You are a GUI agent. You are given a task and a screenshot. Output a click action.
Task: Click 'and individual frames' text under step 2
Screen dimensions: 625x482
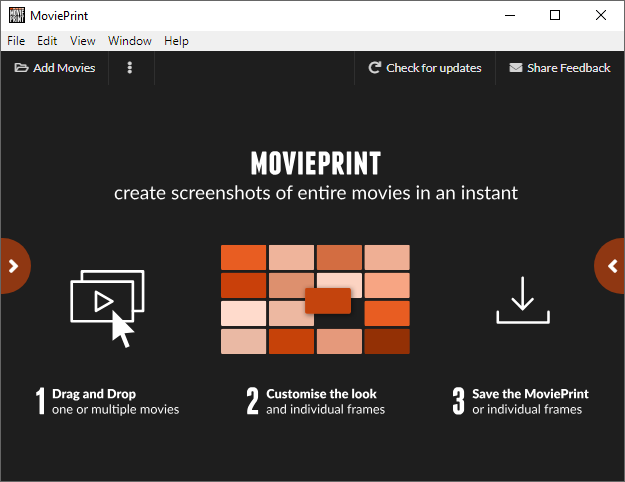(326, 409)
